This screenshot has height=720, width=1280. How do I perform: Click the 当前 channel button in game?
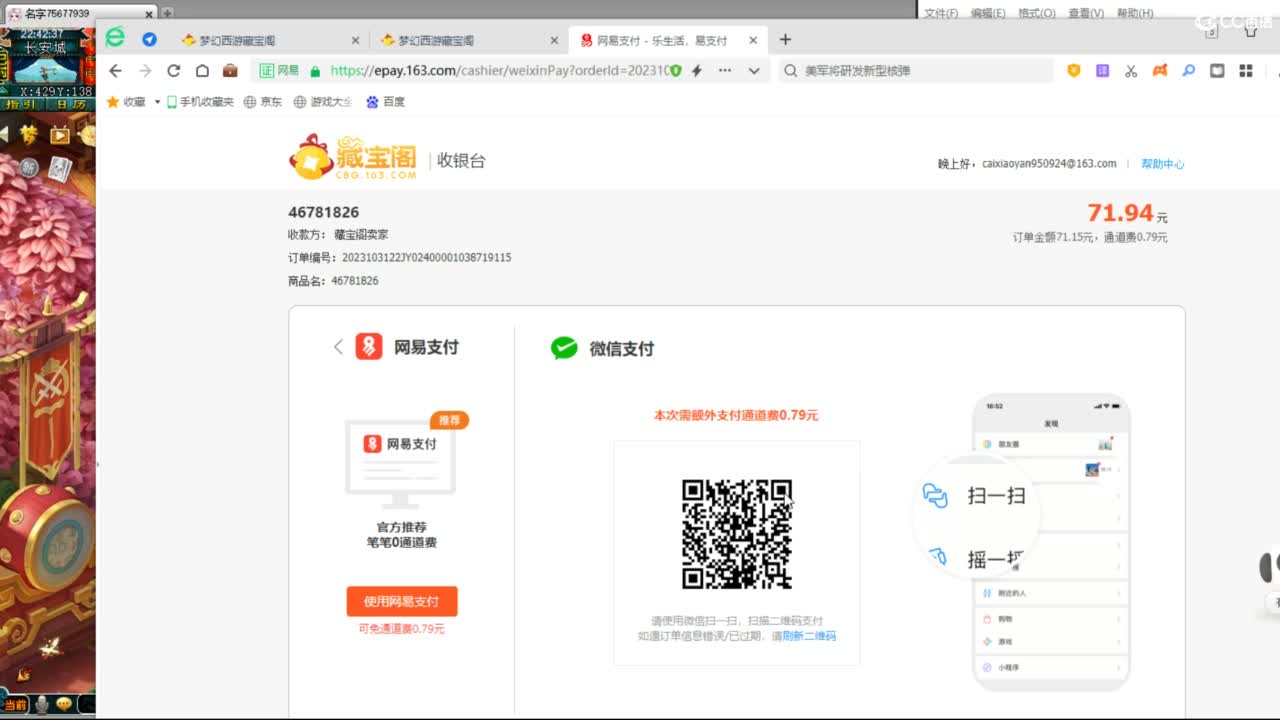[15, 705]
